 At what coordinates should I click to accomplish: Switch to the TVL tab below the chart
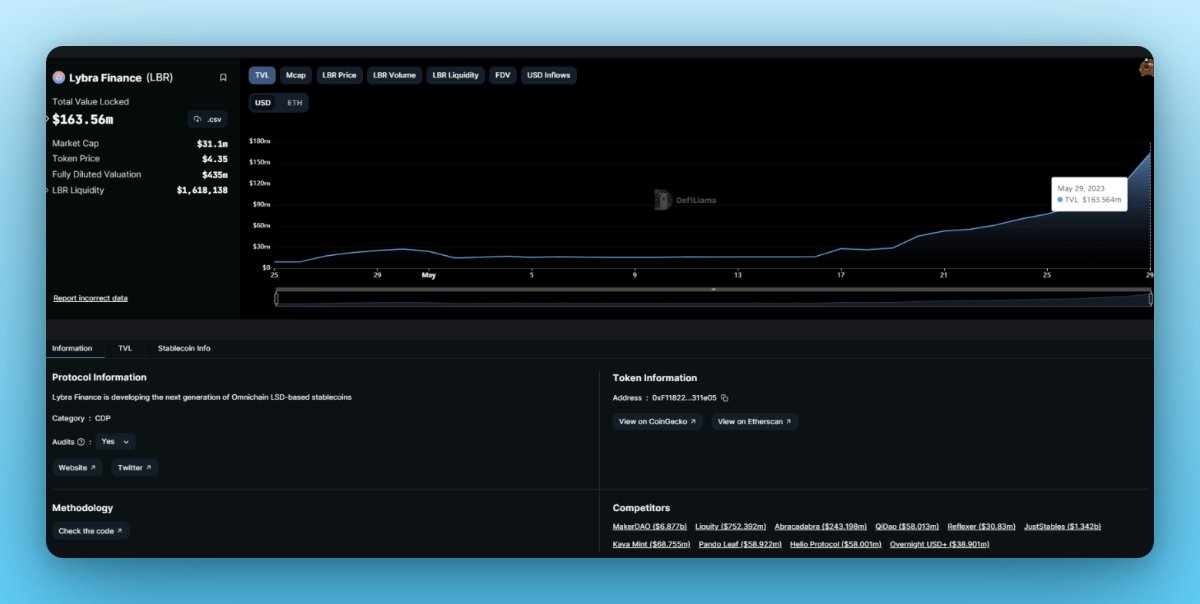125,348
